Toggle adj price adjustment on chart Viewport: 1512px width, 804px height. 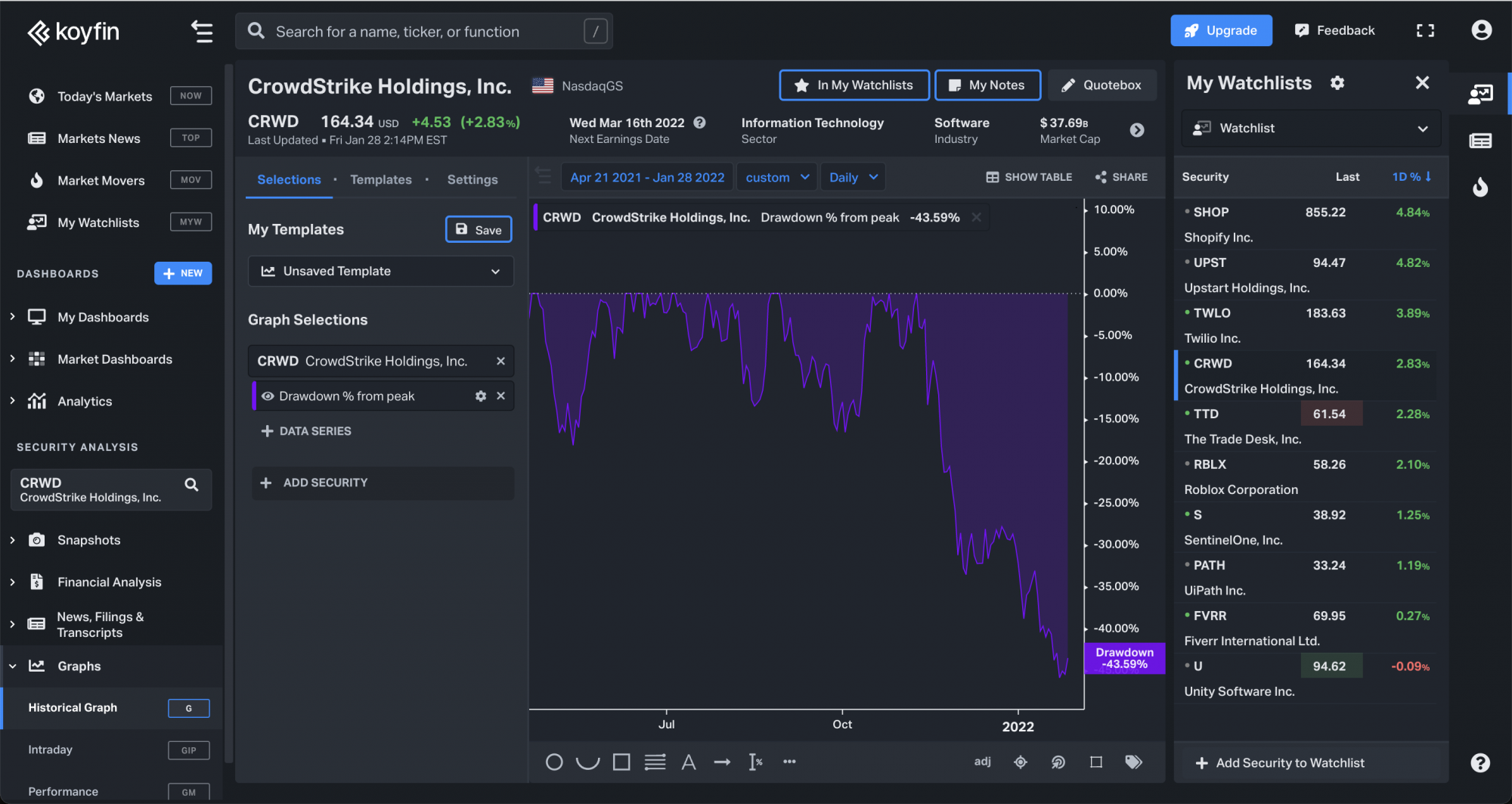pyautogui.click(x=982, y=762)
